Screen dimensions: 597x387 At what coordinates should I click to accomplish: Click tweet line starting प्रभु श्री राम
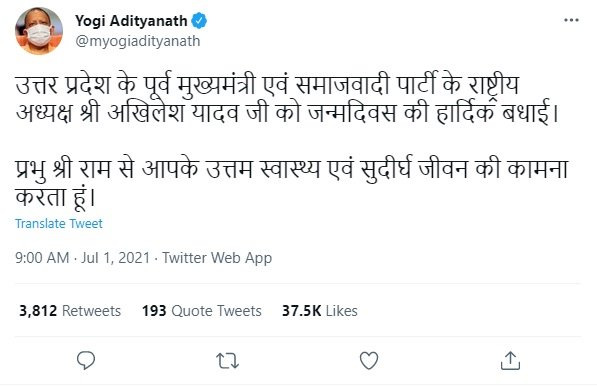[x=292, y=169]
